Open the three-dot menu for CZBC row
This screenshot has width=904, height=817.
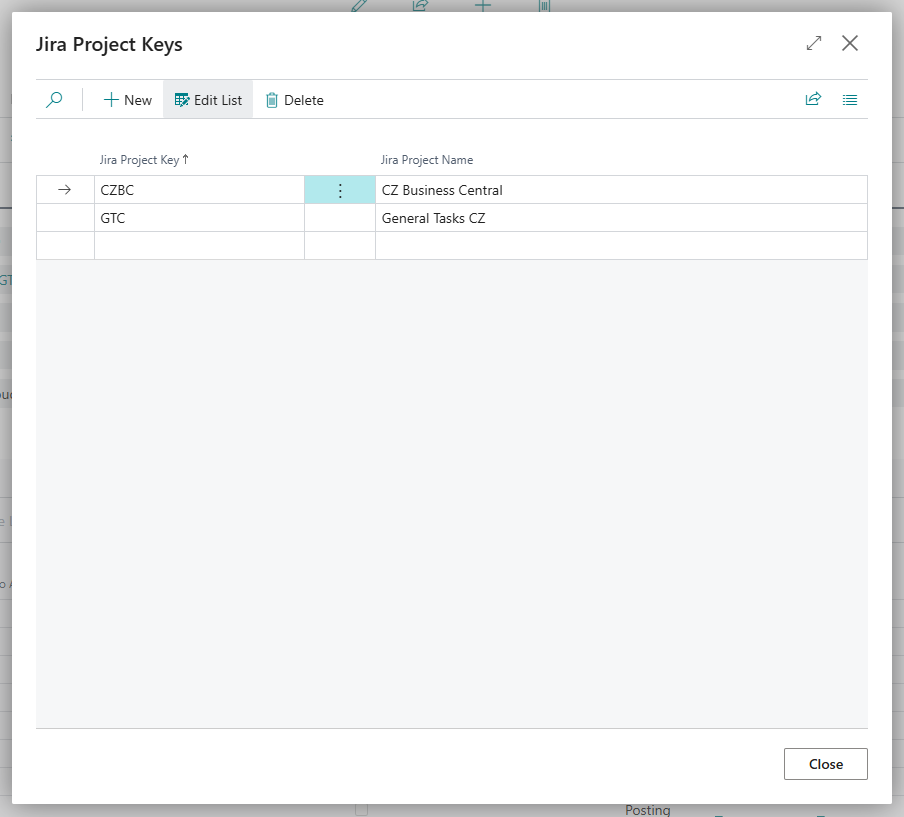340,190
